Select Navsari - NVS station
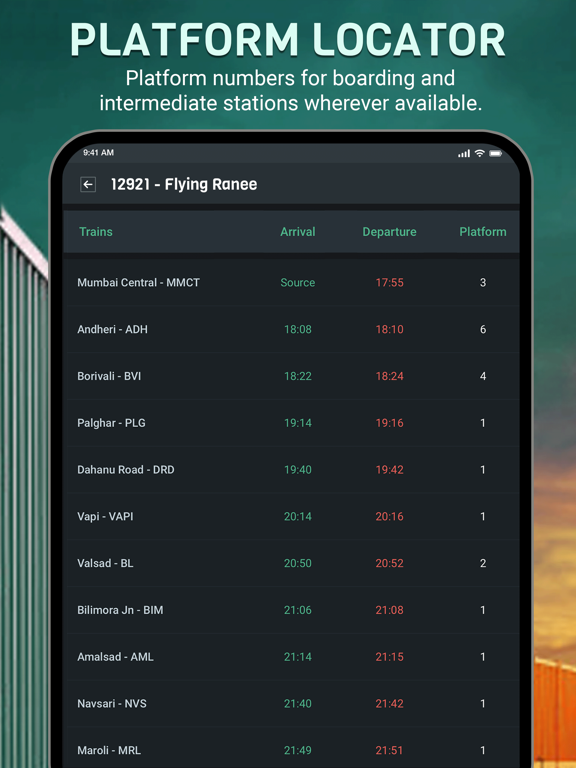The image size is (576, 768). pyautogui.click(x=112, y=704)
